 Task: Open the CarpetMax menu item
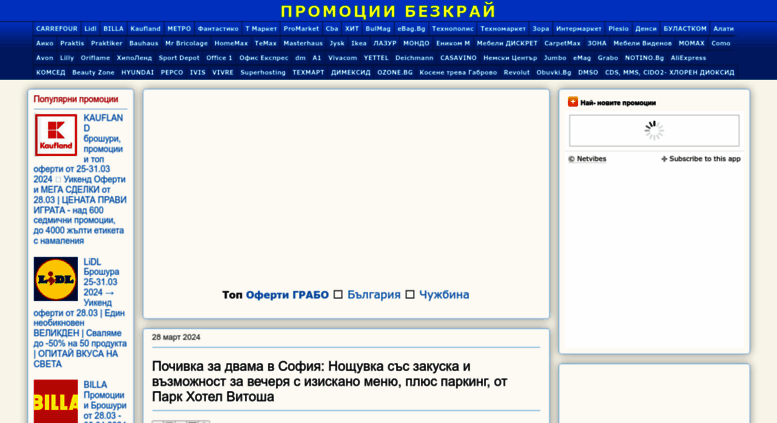562,43
